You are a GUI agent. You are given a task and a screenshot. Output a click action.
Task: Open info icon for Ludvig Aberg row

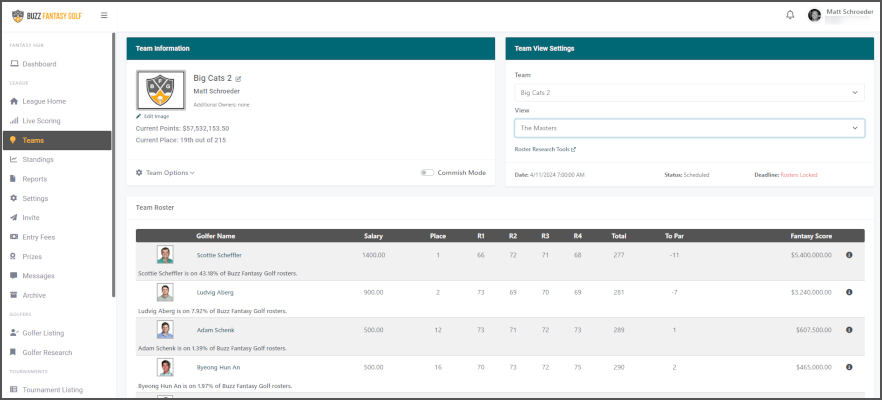[x=849, y=292]
